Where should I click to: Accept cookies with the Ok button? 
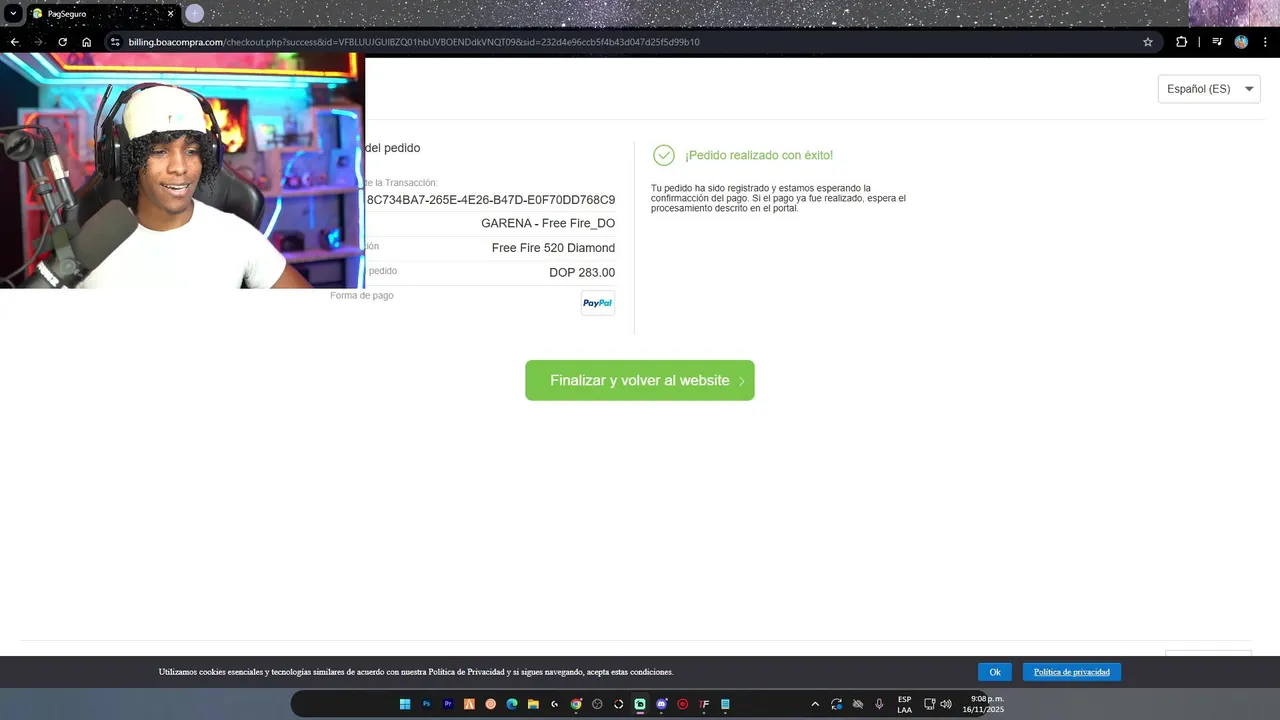995,672
